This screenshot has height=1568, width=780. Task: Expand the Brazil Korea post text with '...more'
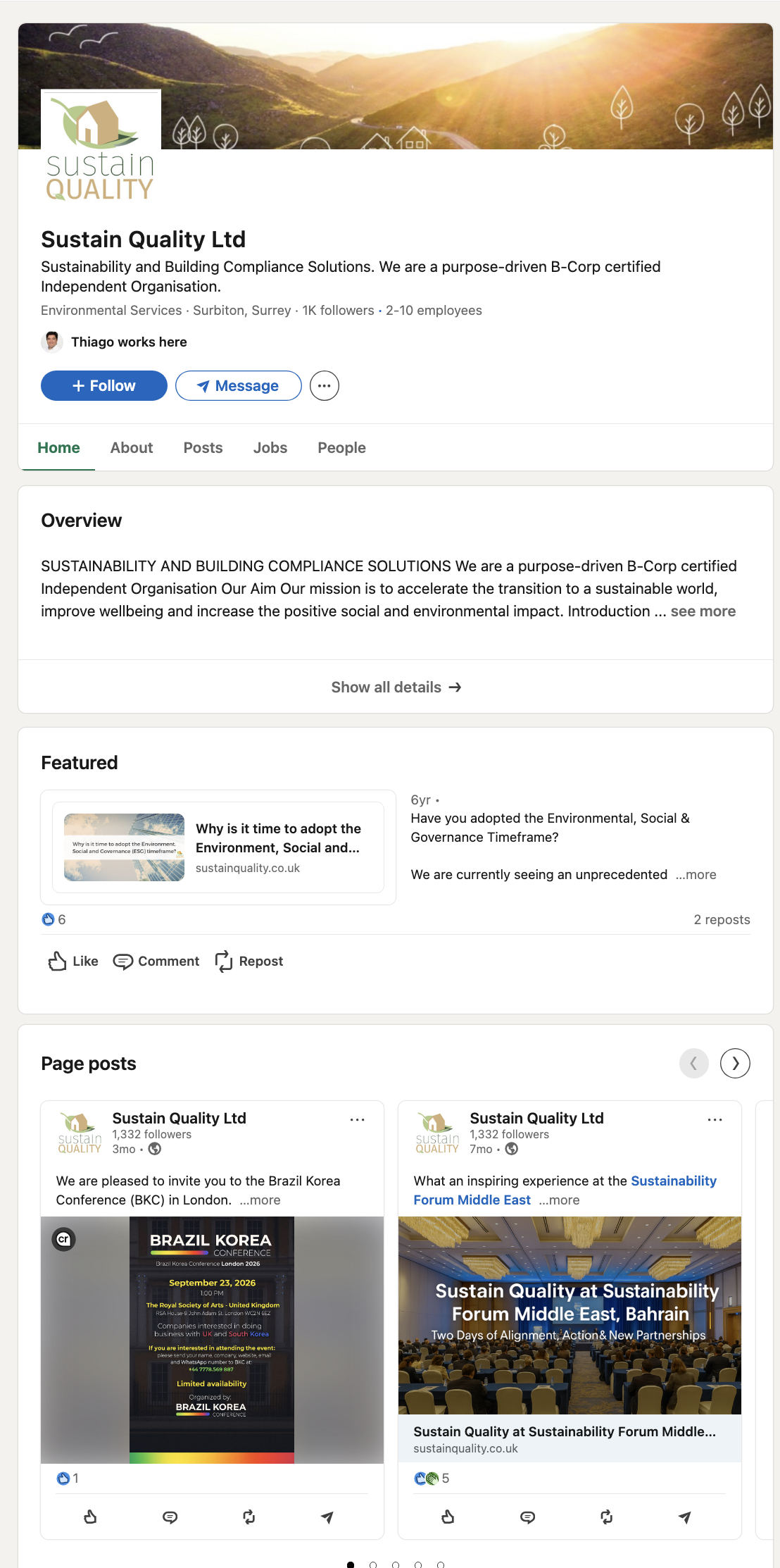point(260,1200)
